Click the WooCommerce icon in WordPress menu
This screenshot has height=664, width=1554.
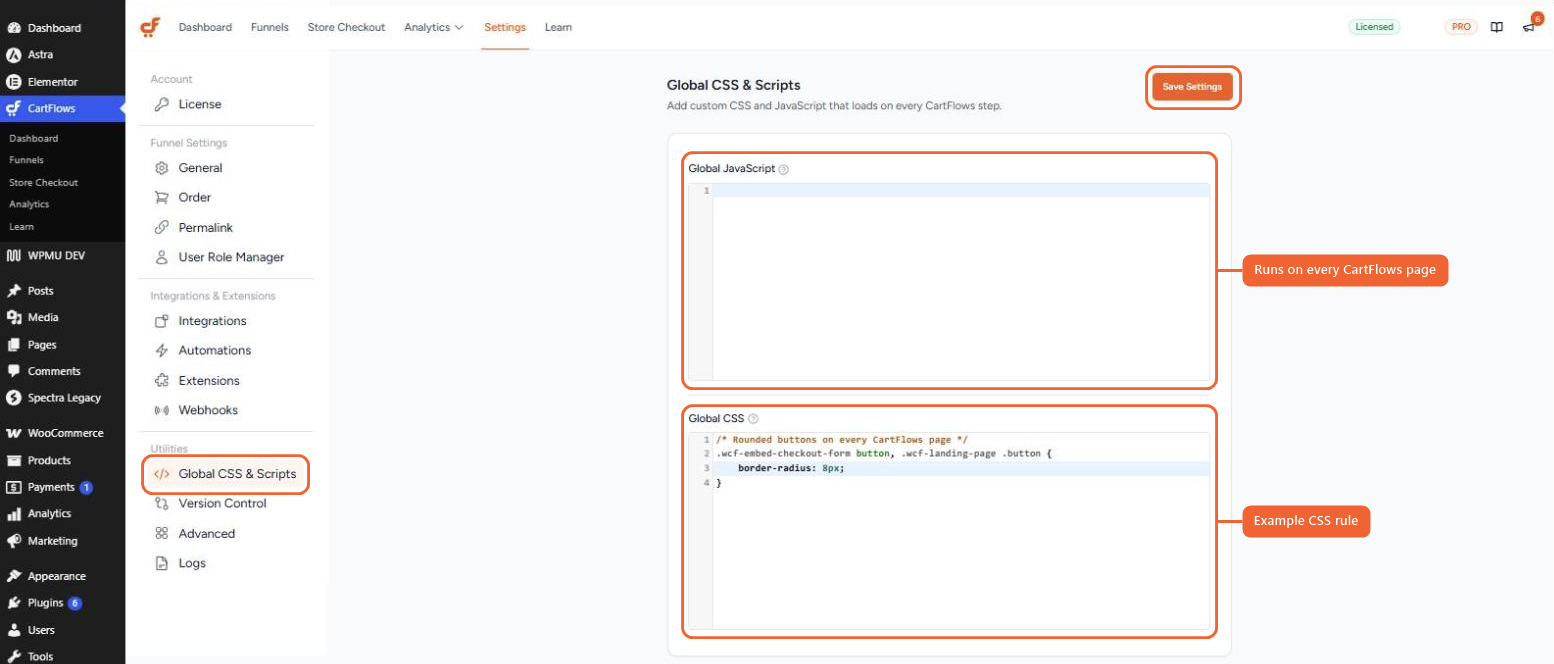pyautogui.click(x=14, y=433)
